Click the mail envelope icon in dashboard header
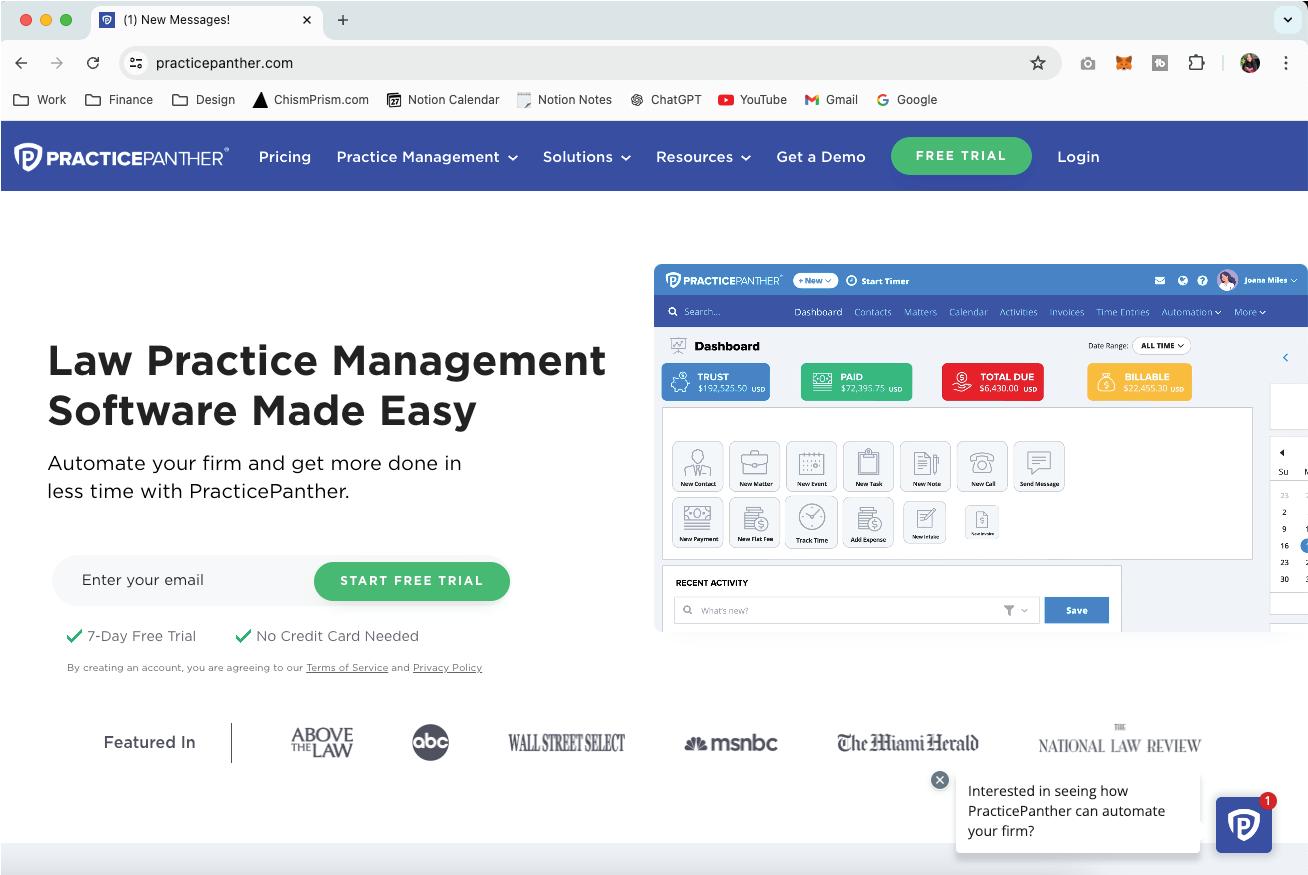1308x875 pixels. [1160, 281]
